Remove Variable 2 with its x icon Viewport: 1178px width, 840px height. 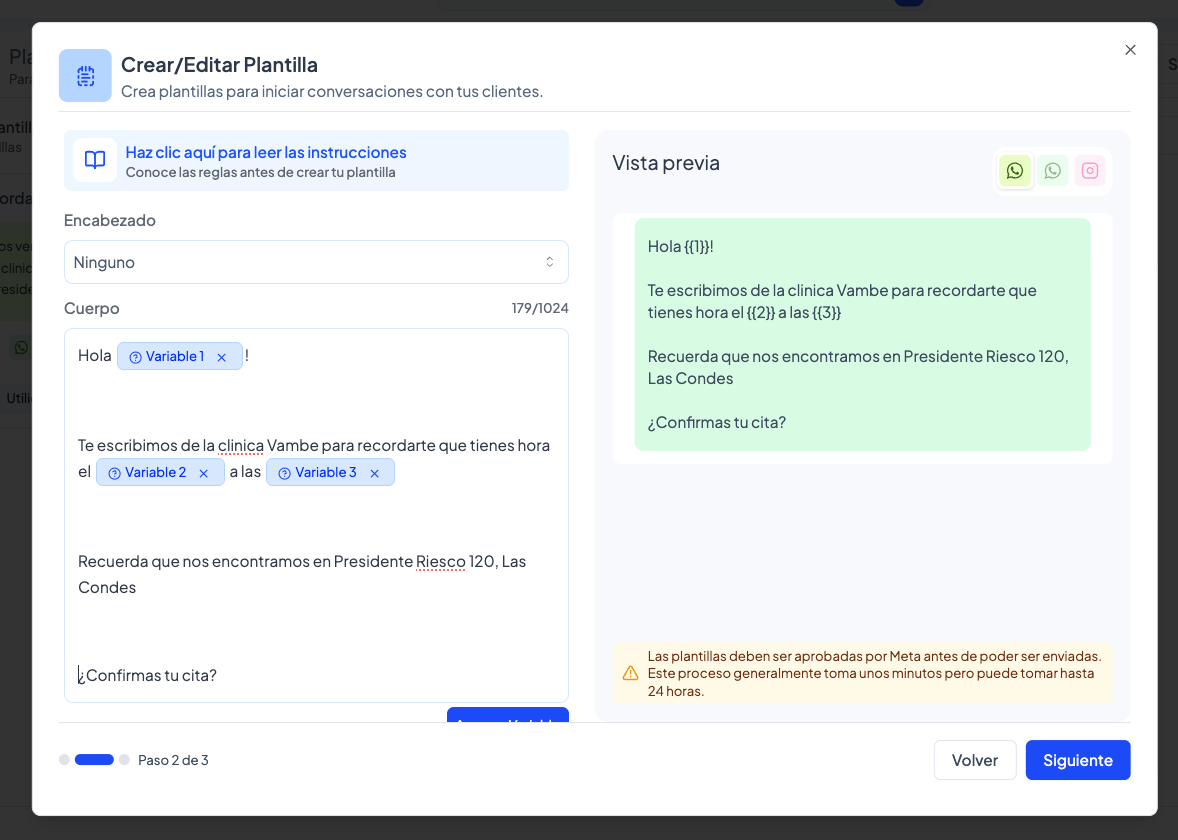(x=204, y=473)
